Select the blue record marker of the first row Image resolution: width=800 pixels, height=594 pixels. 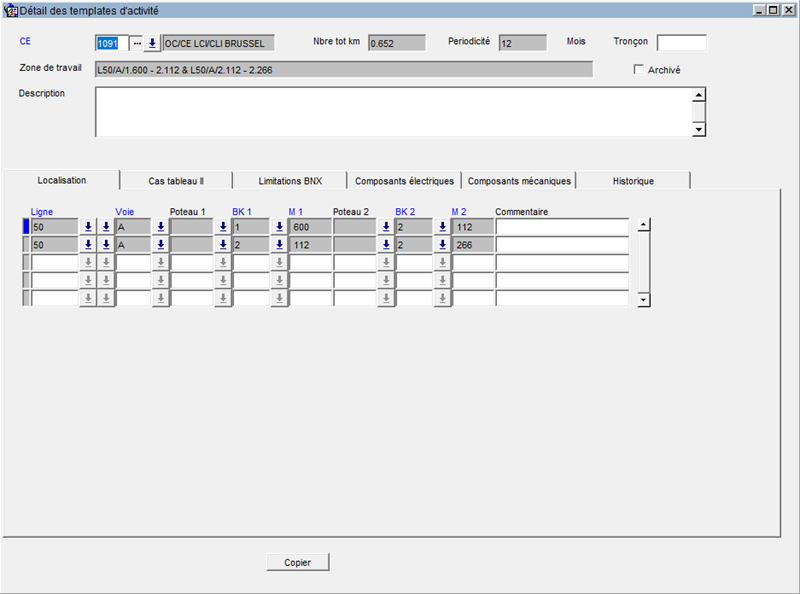pos(26,227)
